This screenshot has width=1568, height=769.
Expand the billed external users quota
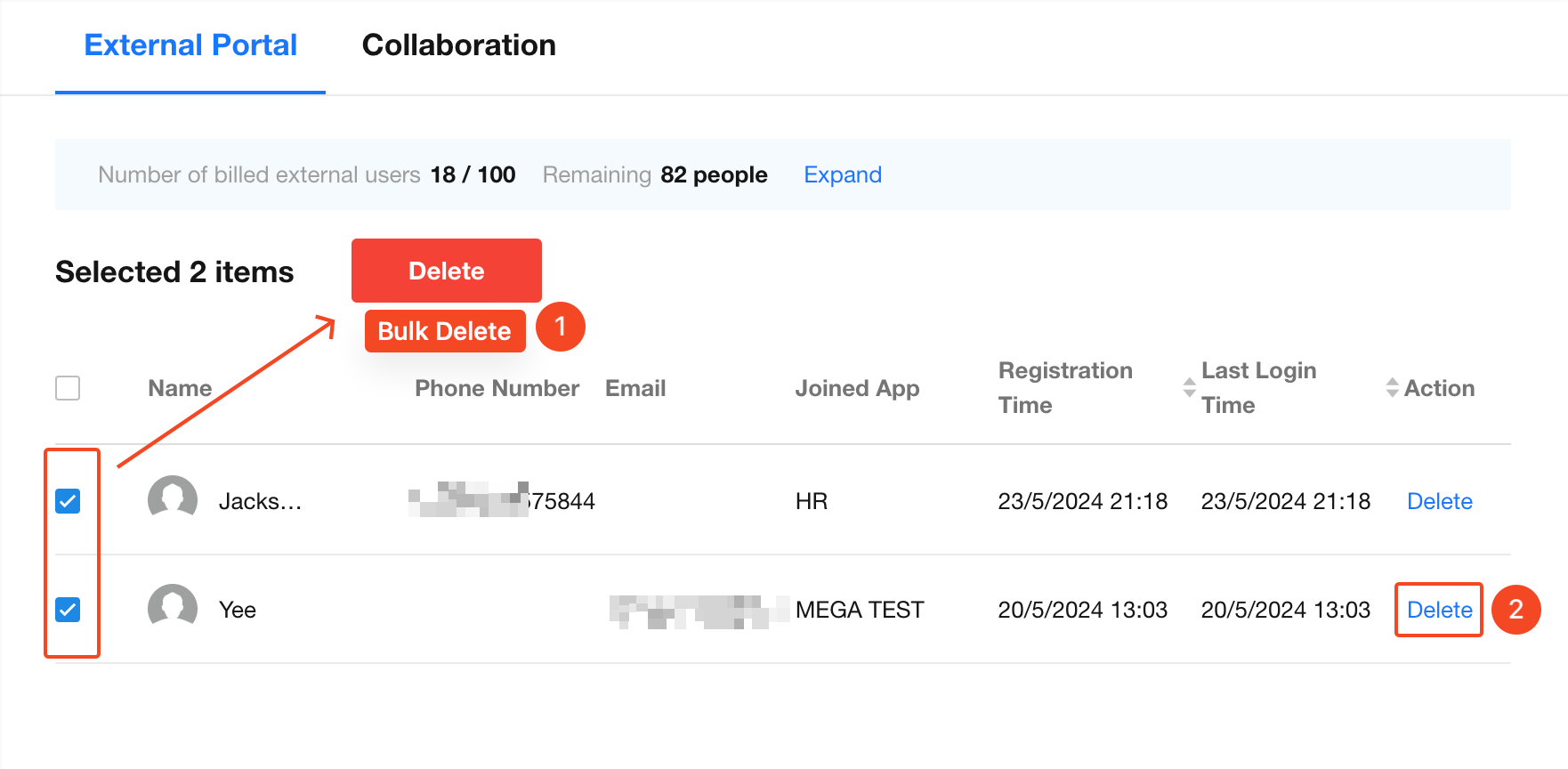842,174
